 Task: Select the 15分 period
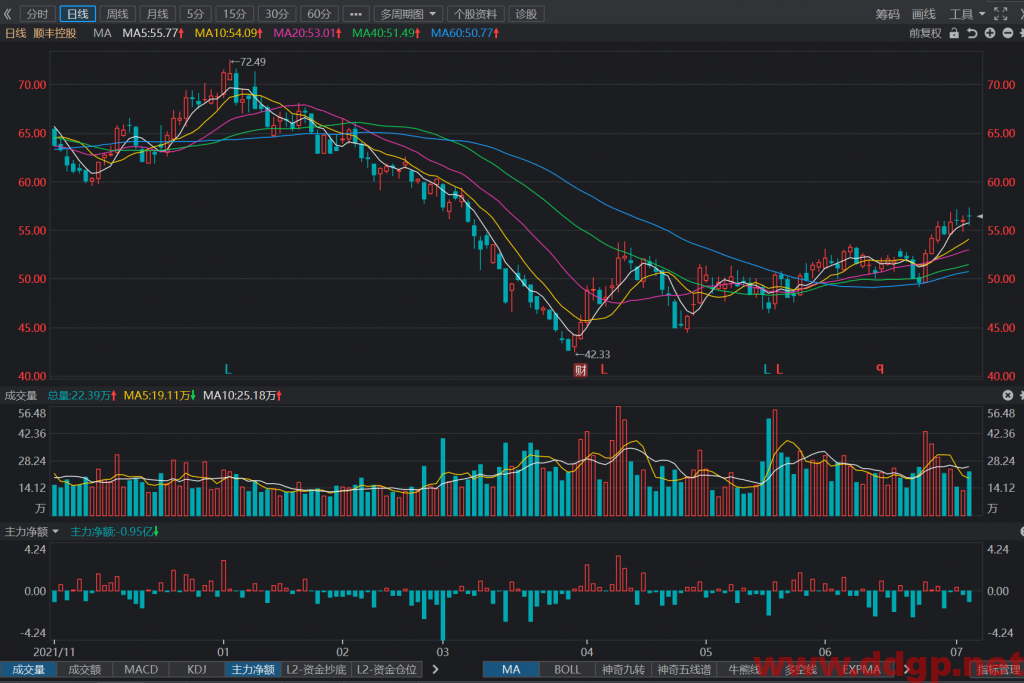pos(234,14)
